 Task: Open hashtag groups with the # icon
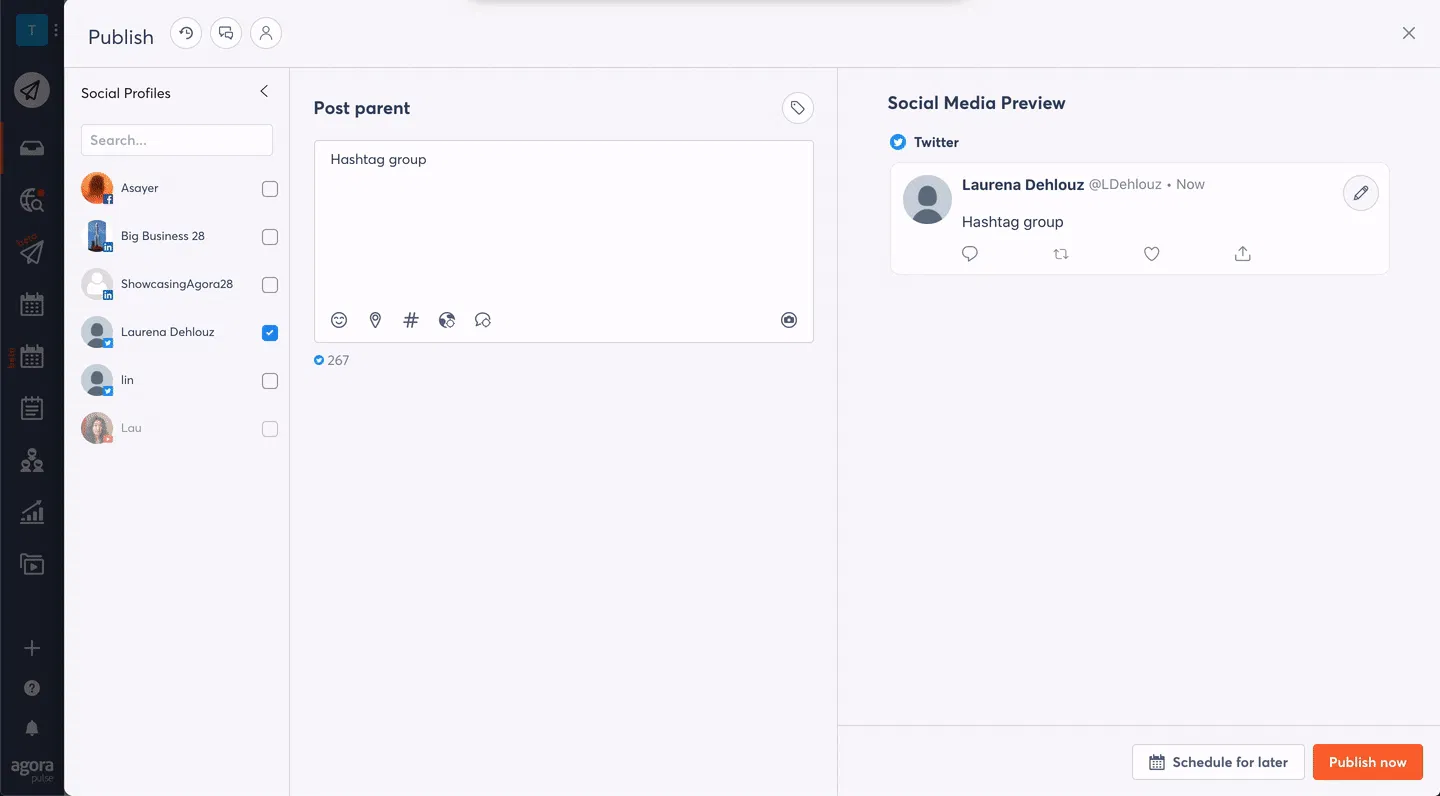[x=410, y=320]
